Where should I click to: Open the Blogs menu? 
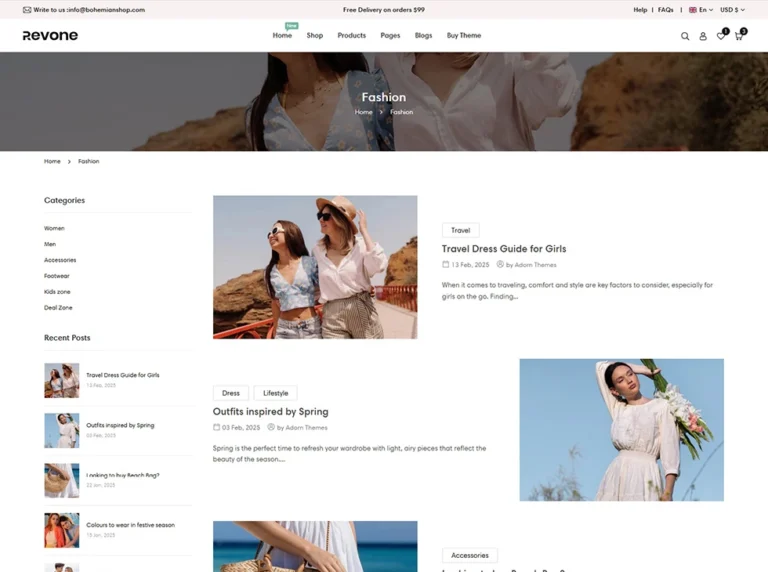pyautogui.click(x=423, y=35)
